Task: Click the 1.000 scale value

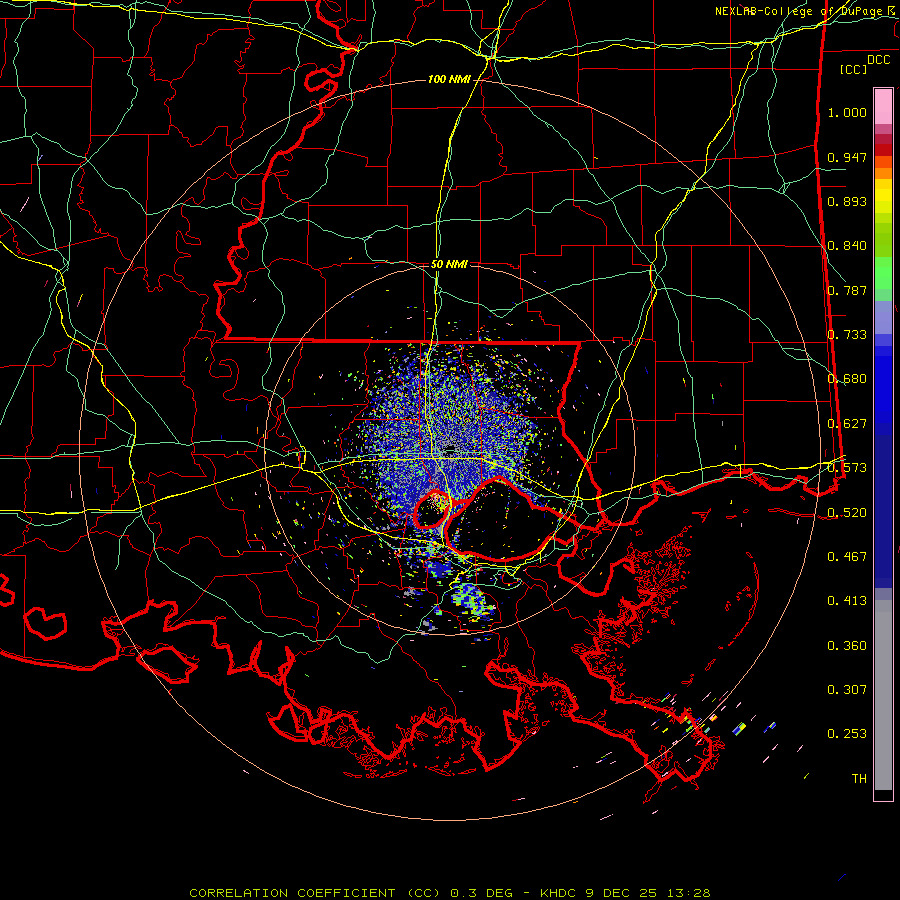Action: pyautogui.click(x=847, y=112)
